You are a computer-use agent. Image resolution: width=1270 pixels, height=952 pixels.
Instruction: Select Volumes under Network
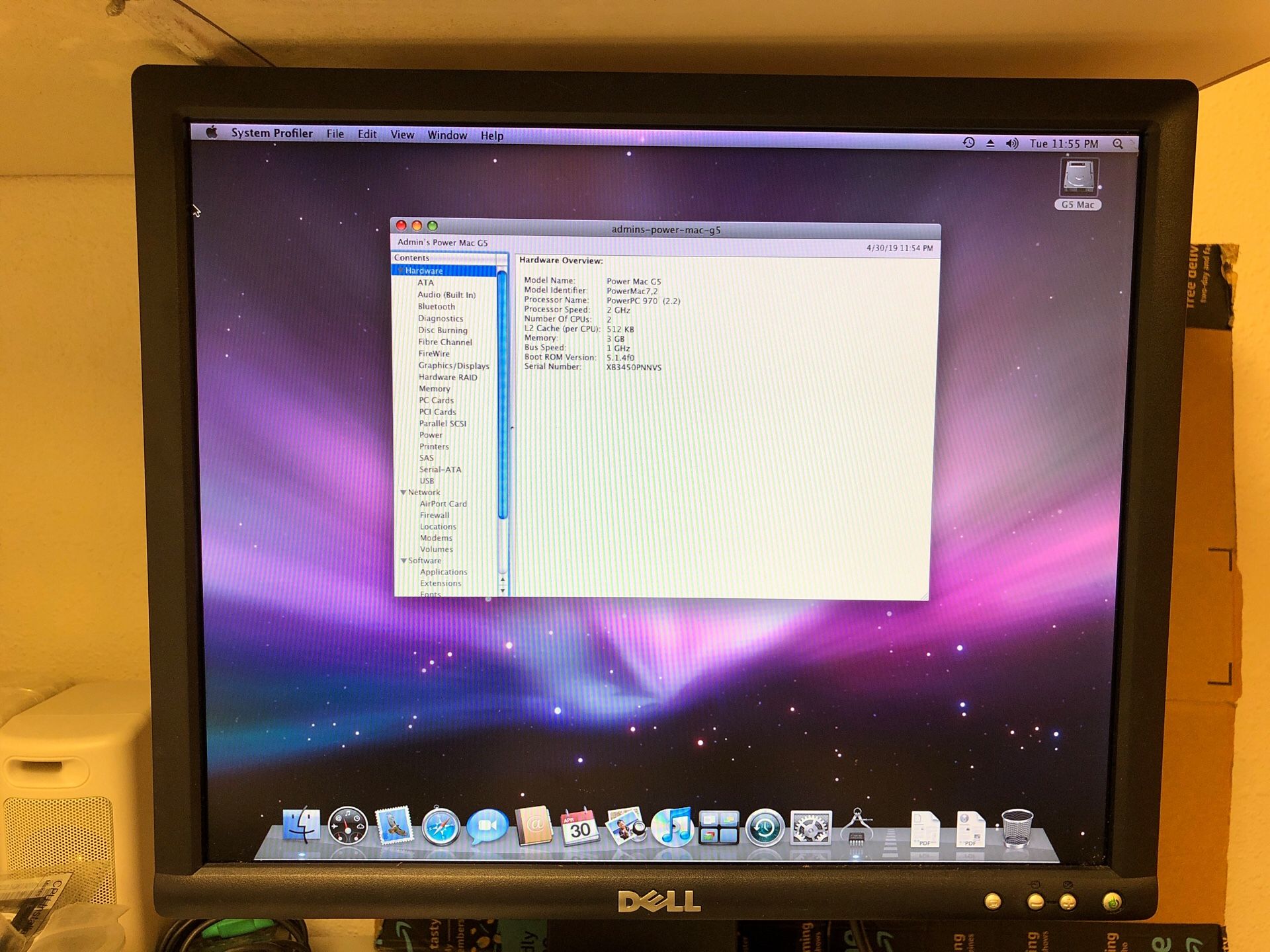pos(437,549)
